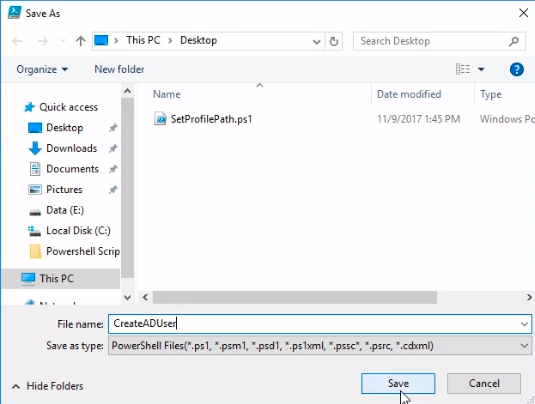Viewport: 535px width, 404px height.
Task: Select This PC in the address breadcrumb
Action: click(x=143, y=40)
